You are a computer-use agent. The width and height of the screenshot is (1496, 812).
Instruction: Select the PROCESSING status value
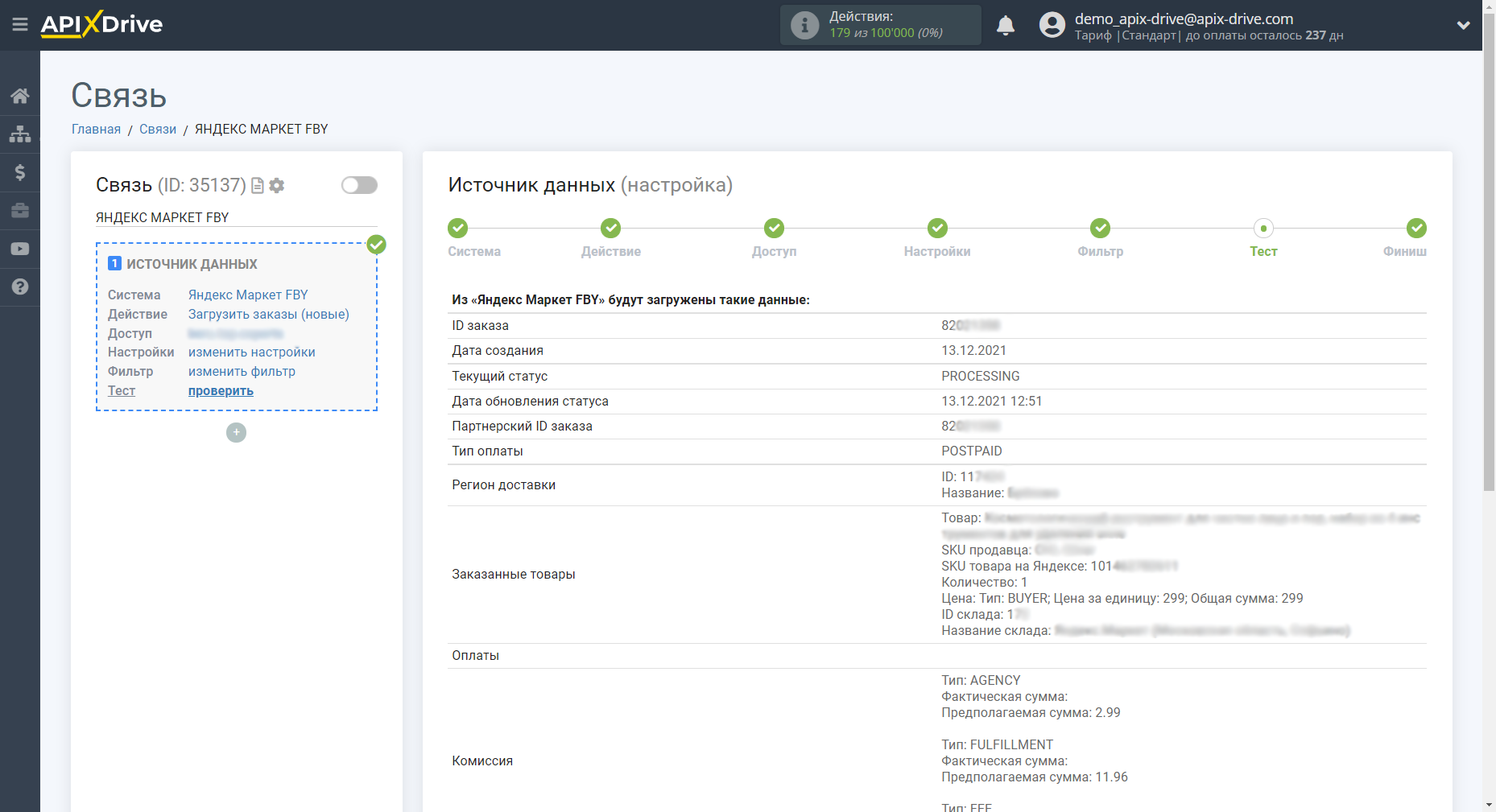(x=980, y=376)
